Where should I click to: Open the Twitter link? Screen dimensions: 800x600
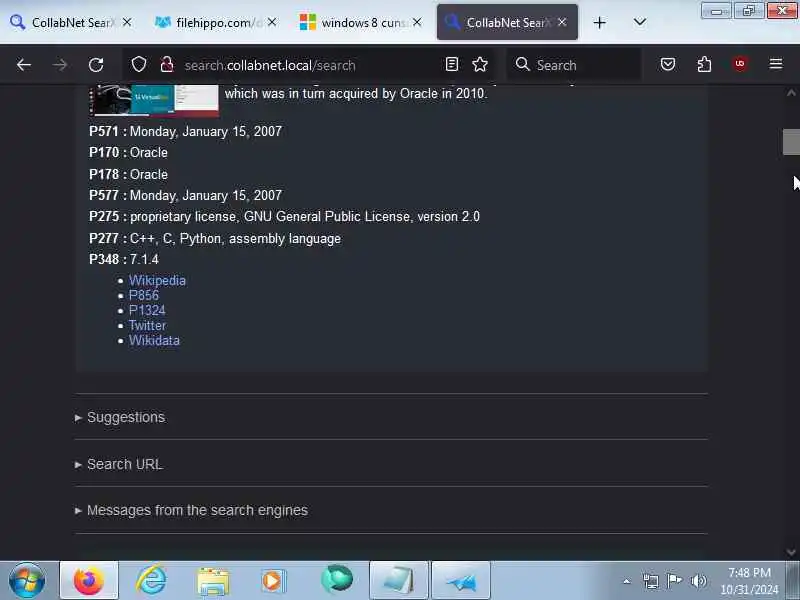(147, 326)
